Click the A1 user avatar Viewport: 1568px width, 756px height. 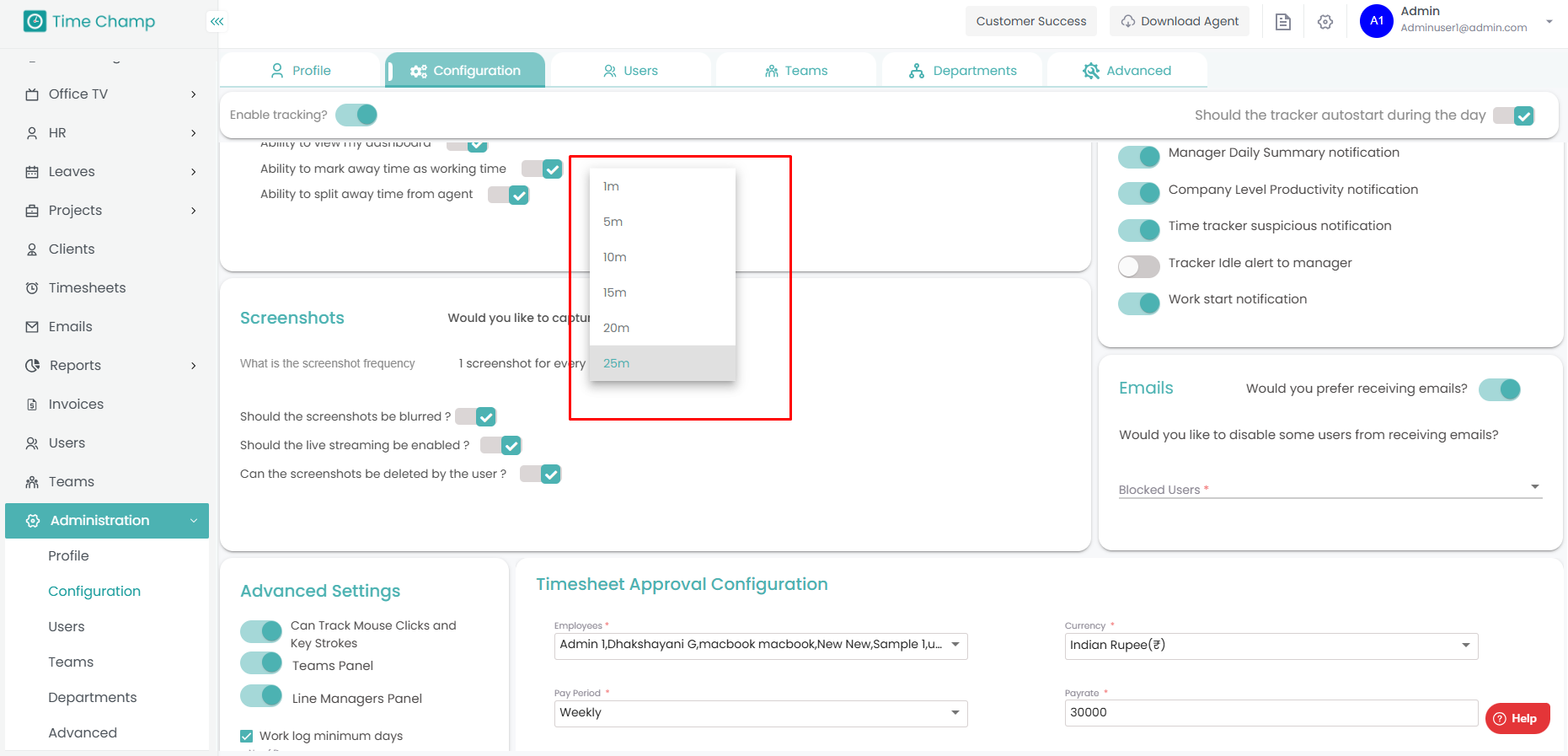[1377, 21]
